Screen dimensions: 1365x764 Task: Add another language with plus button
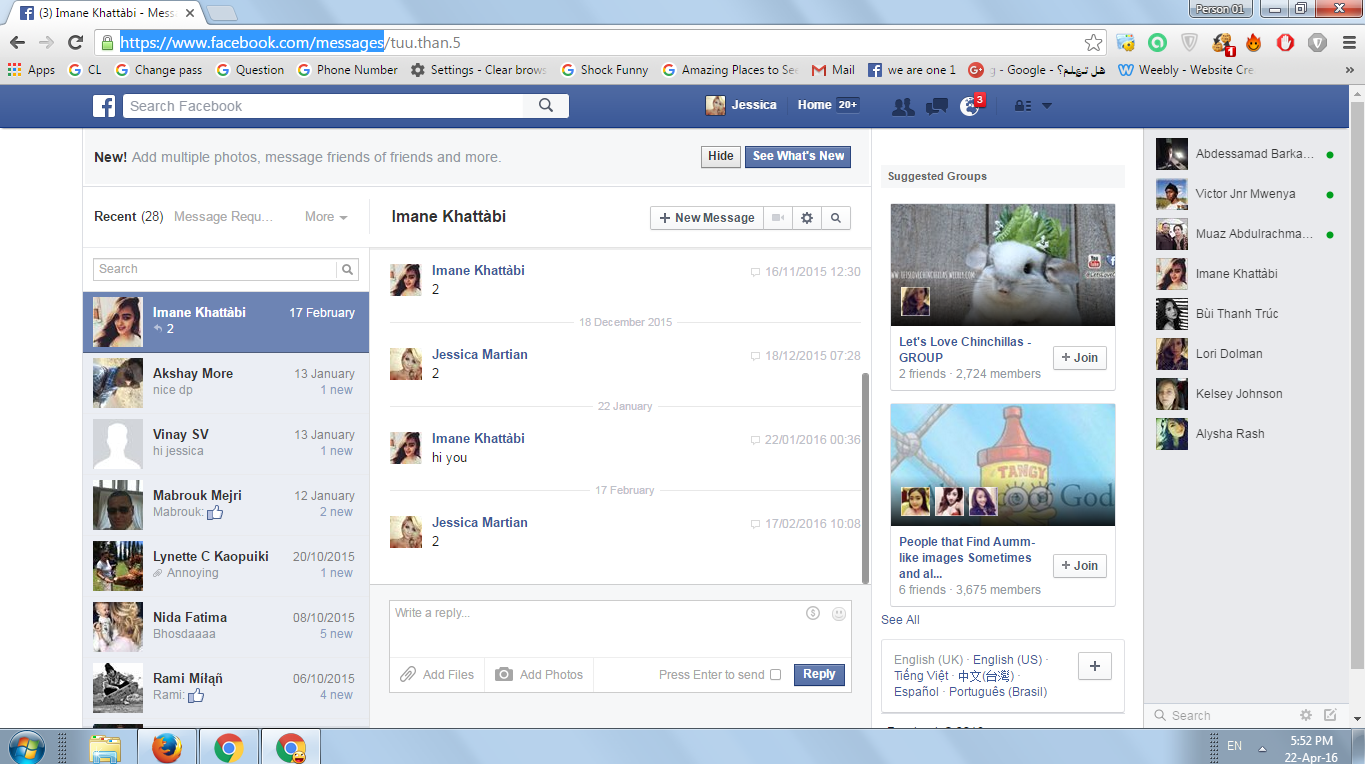pyautogui.click(x=1095, y=666)
